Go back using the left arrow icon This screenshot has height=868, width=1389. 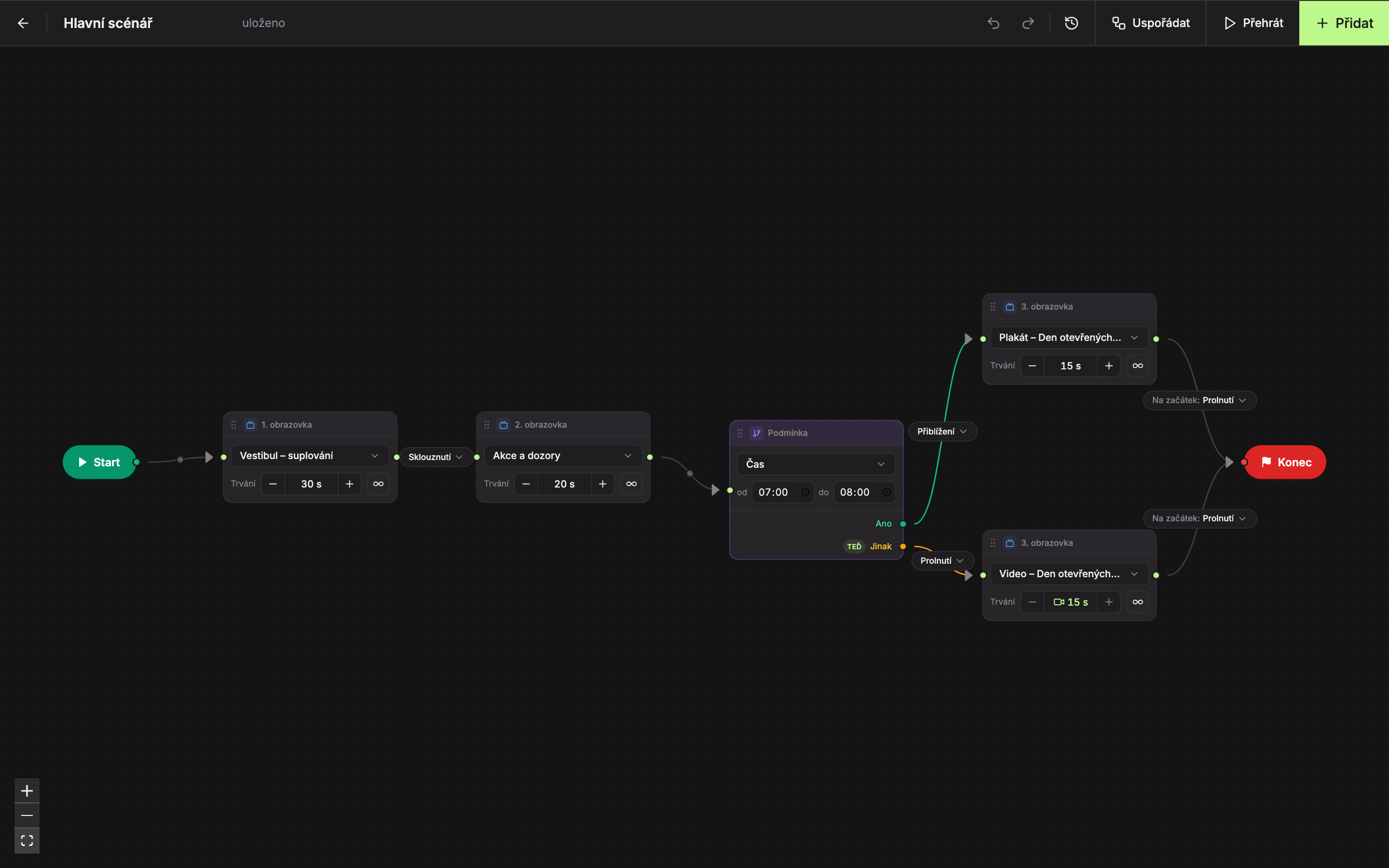point(23,23)
